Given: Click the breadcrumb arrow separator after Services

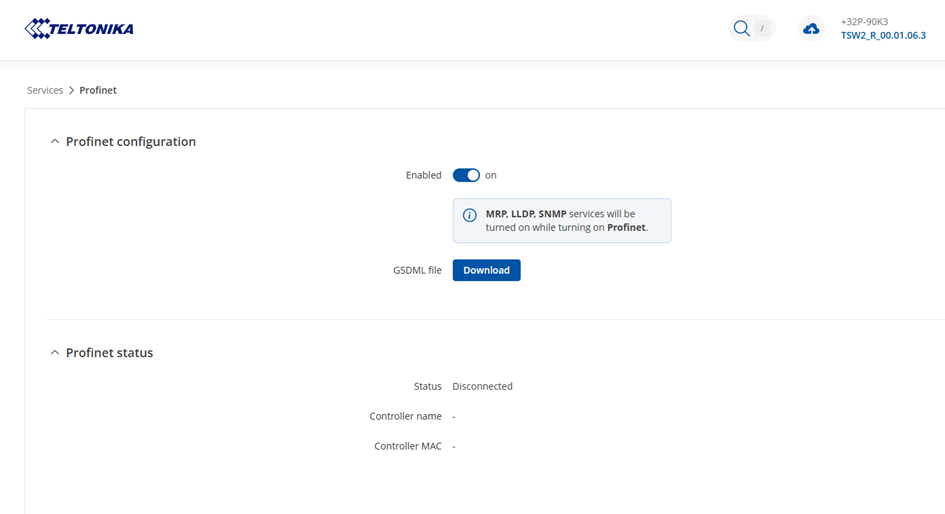Looking at the screenshot, I should click(72, 91).
